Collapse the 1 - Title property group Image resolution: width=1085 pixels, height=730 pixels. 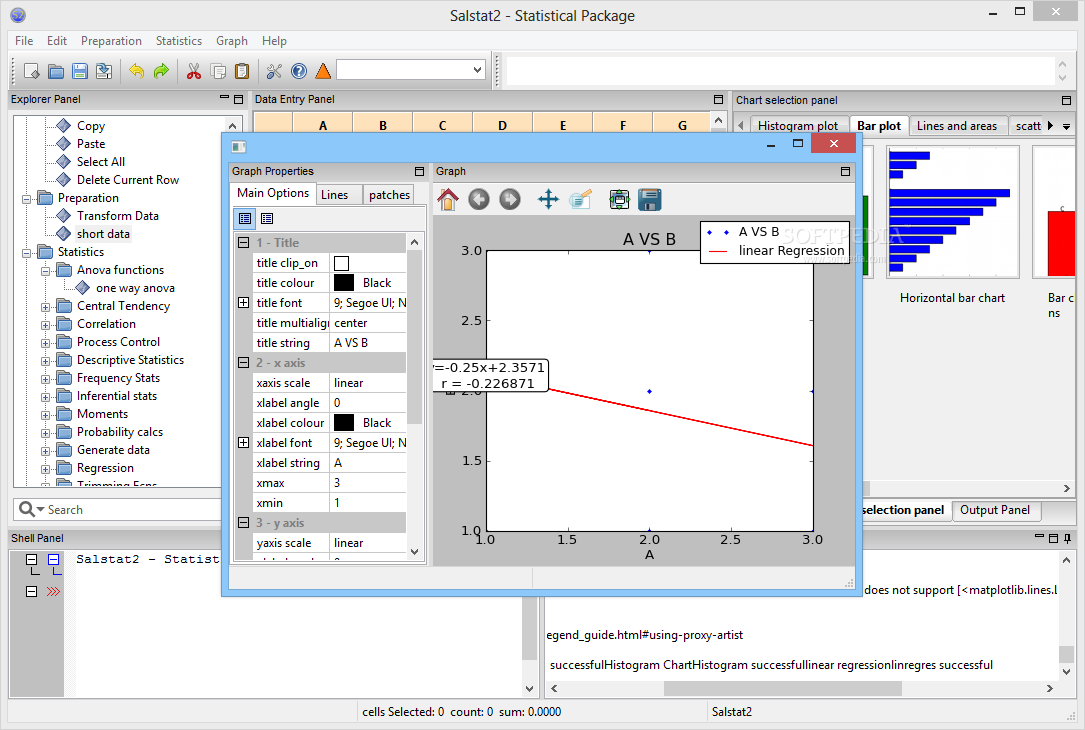click(x=244, y=243)
